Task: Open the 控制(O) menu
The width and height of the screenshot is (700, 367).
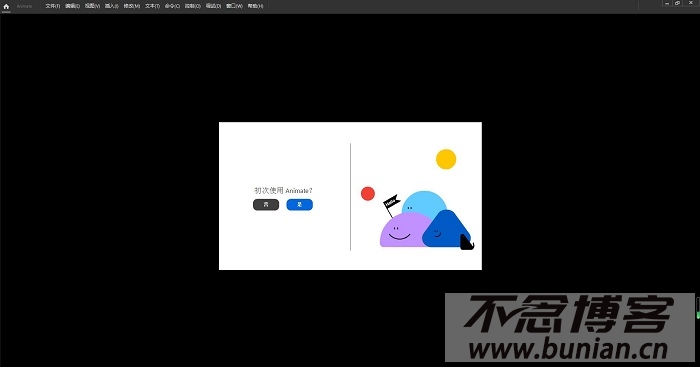Action: coord(193,6)
